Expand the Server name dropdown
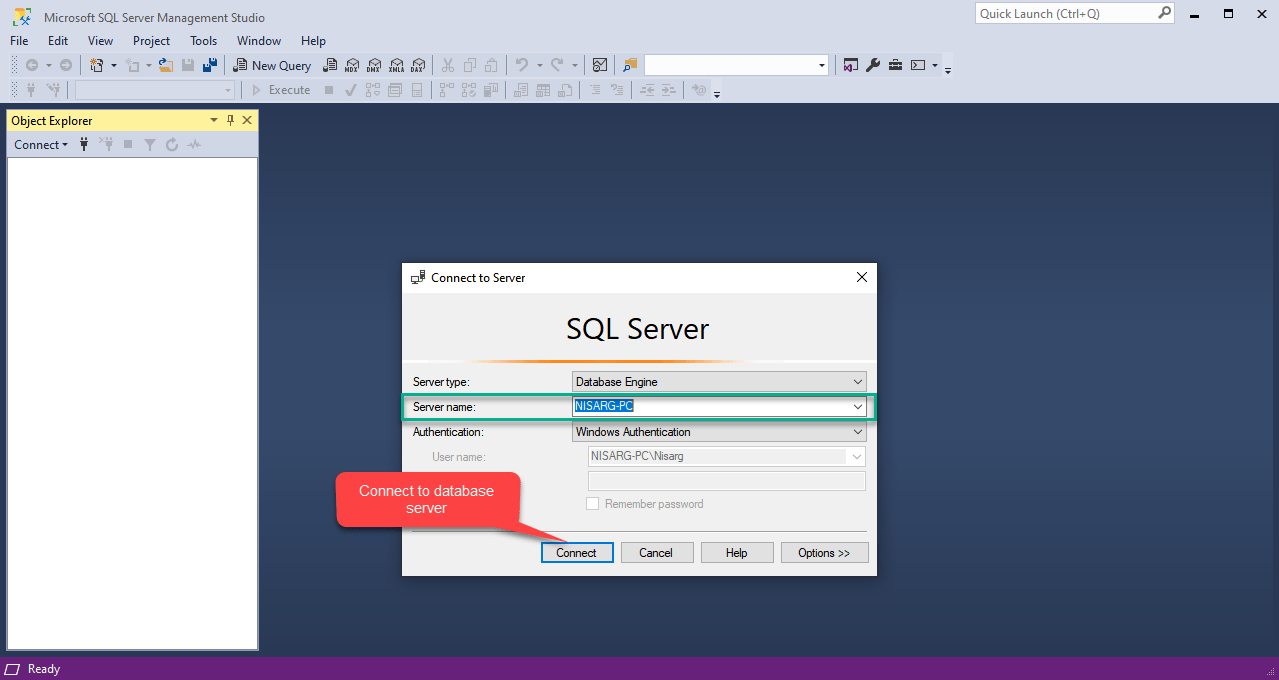 pos(856,406)
